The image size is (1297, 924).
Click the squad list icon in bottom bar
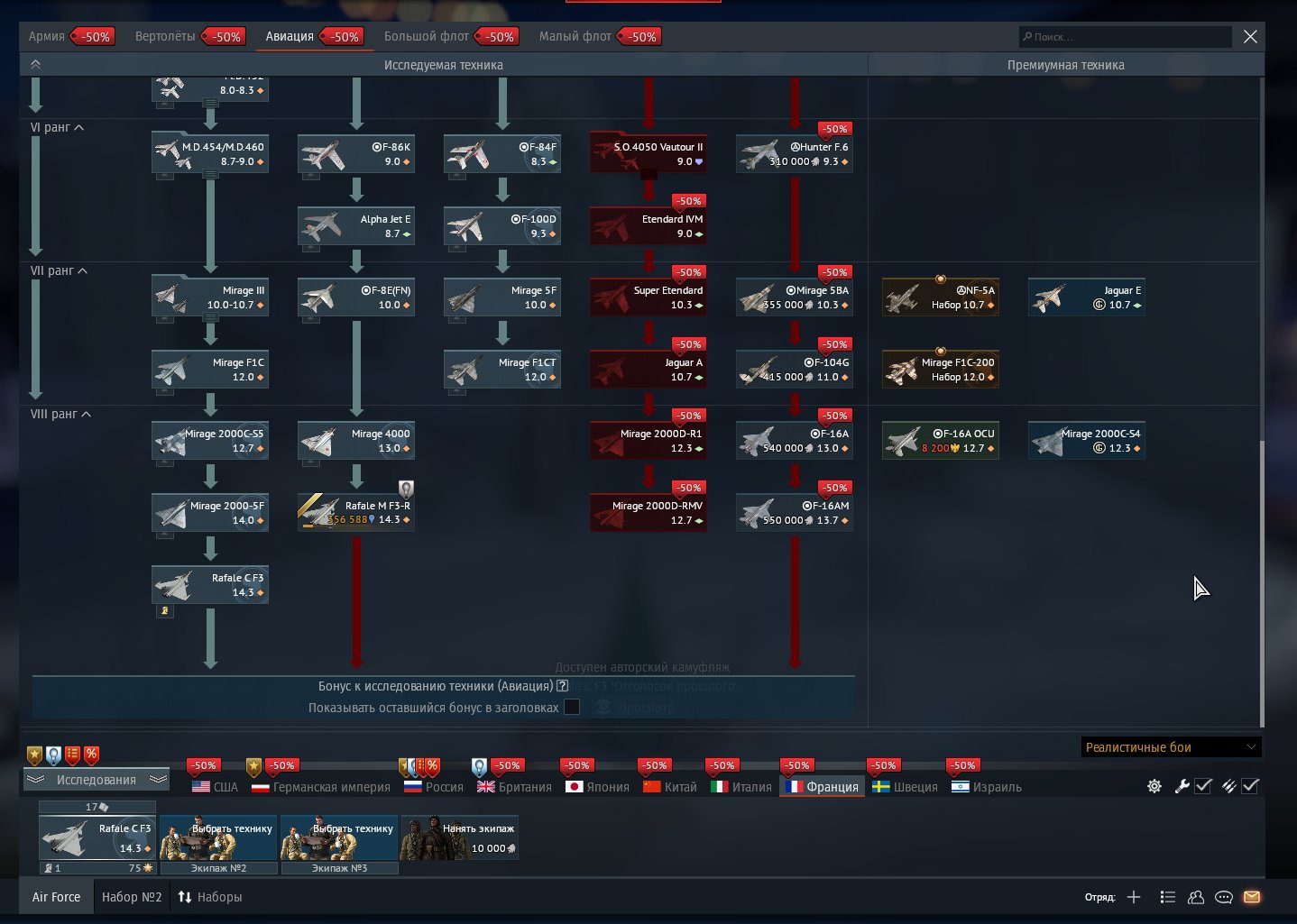[1168, 897]
